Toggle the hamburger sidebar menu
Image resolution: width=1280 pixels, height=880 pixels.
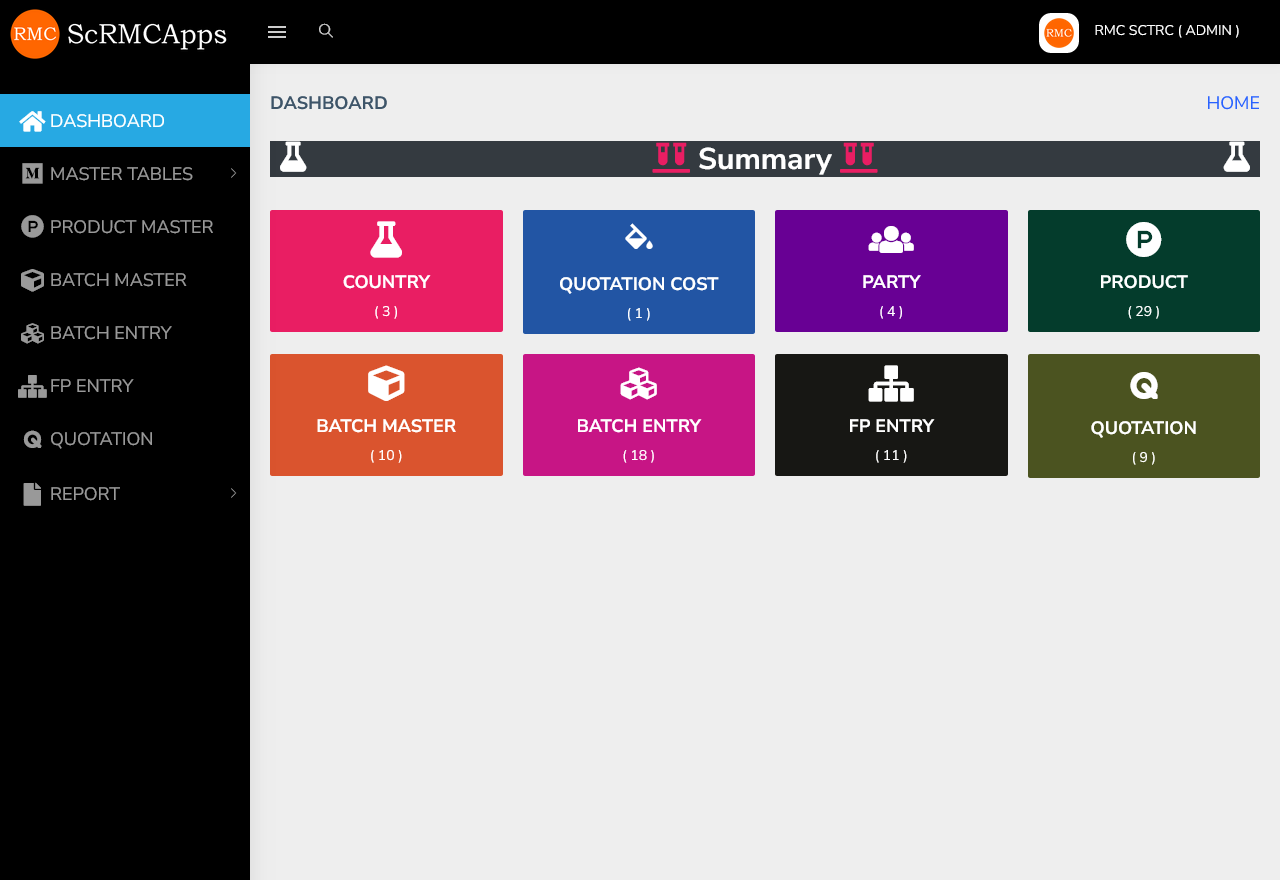tap(277, 32)
